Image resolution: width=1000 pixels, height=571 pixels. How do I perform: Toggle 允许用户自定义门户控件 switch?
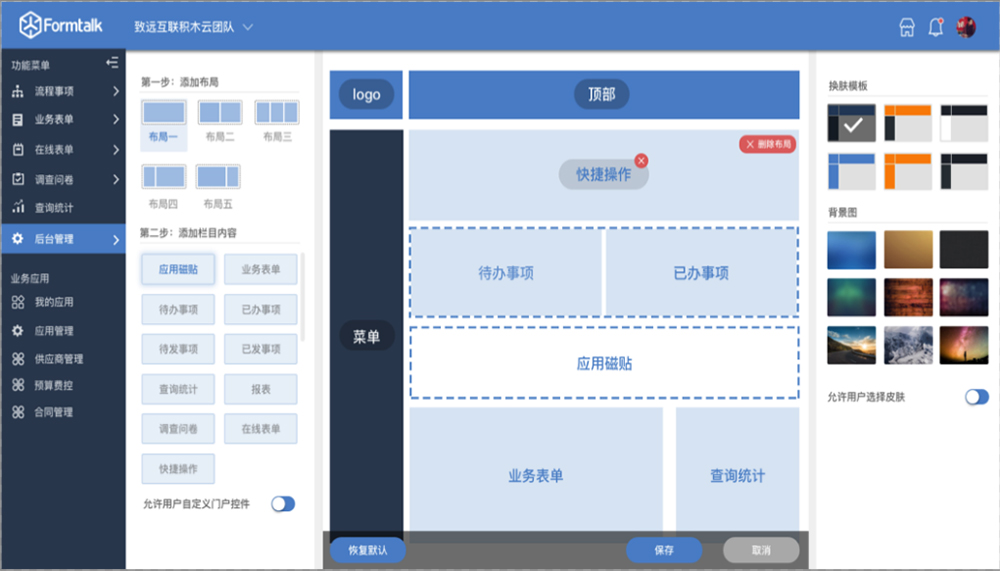coord(283,504)
